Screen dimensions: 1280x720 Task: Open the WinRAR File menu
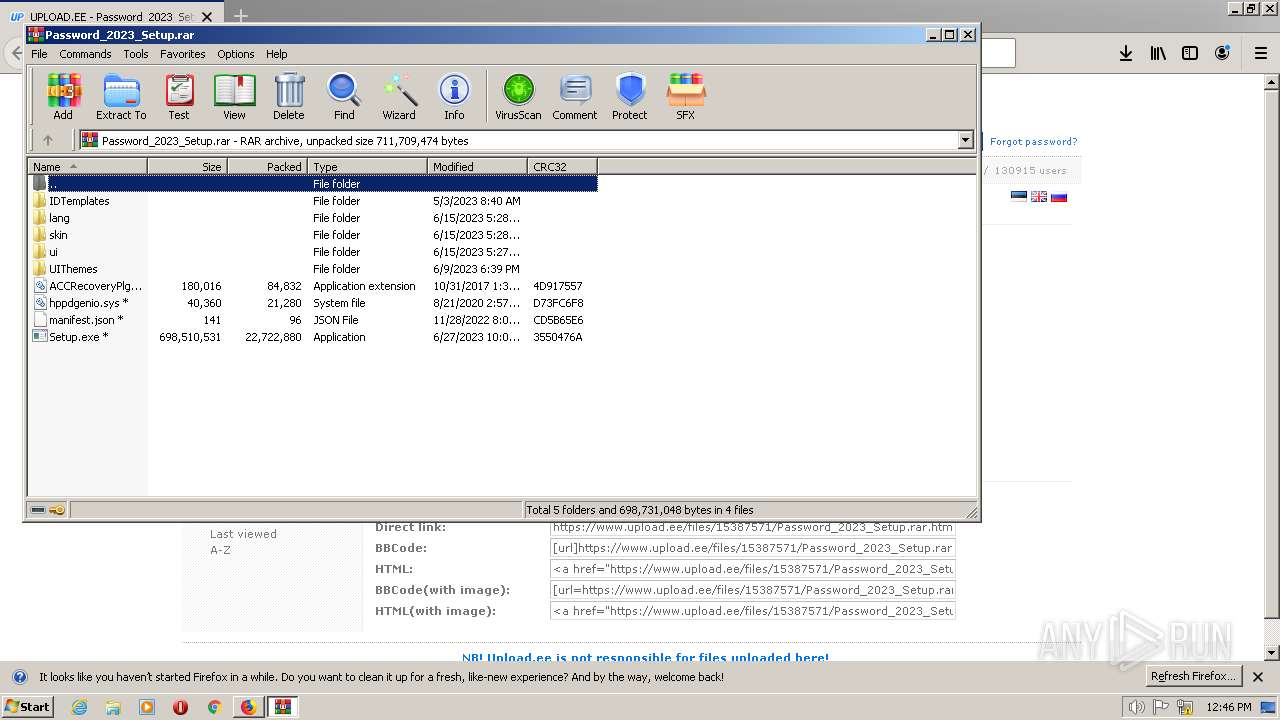pos(39,54)
